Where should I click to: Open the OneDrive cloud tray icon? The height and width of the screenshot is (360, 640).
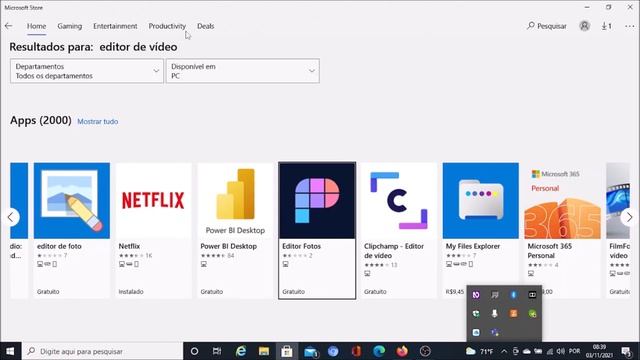[527, 351]
